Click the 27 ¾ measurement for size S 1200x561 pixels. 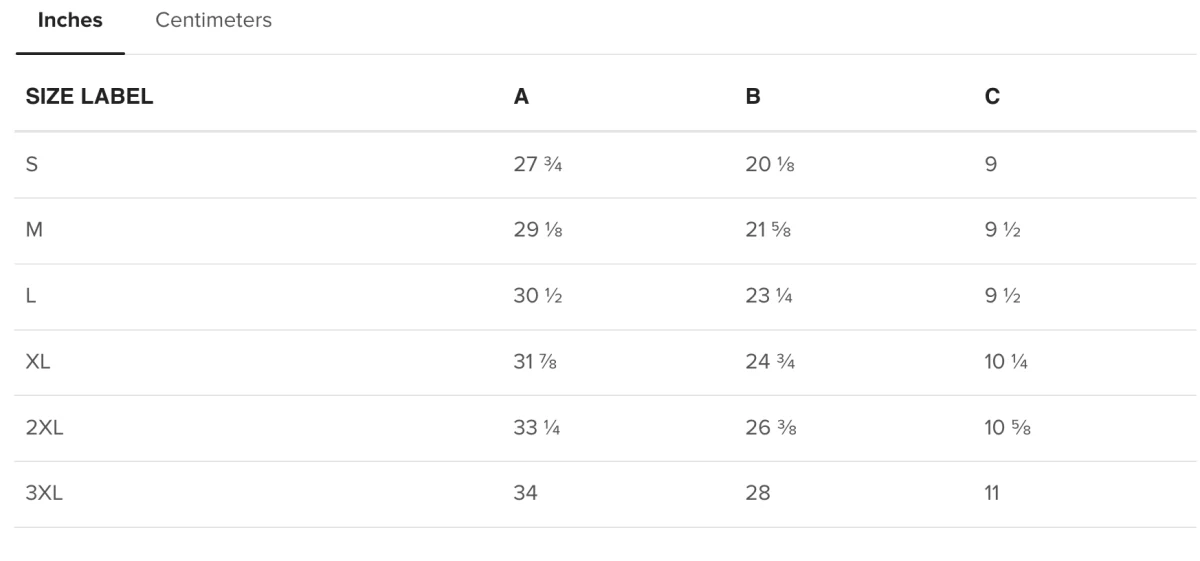(538, 165)
